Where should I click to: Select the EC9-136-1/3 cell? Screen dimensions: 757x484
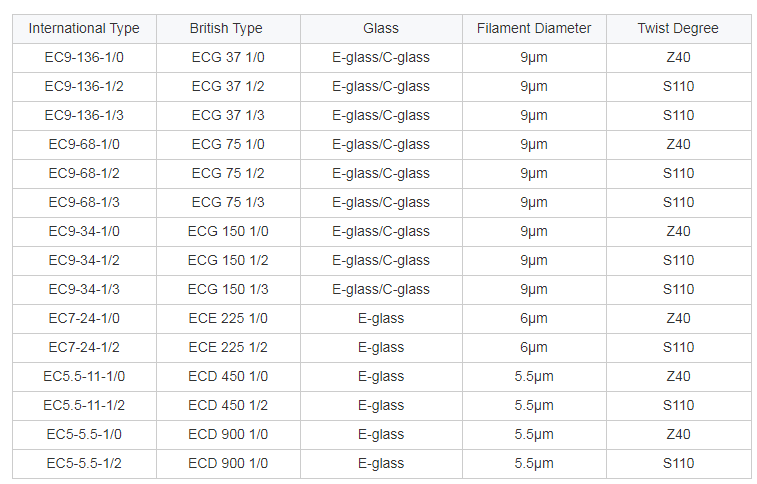tap(84, 115)
